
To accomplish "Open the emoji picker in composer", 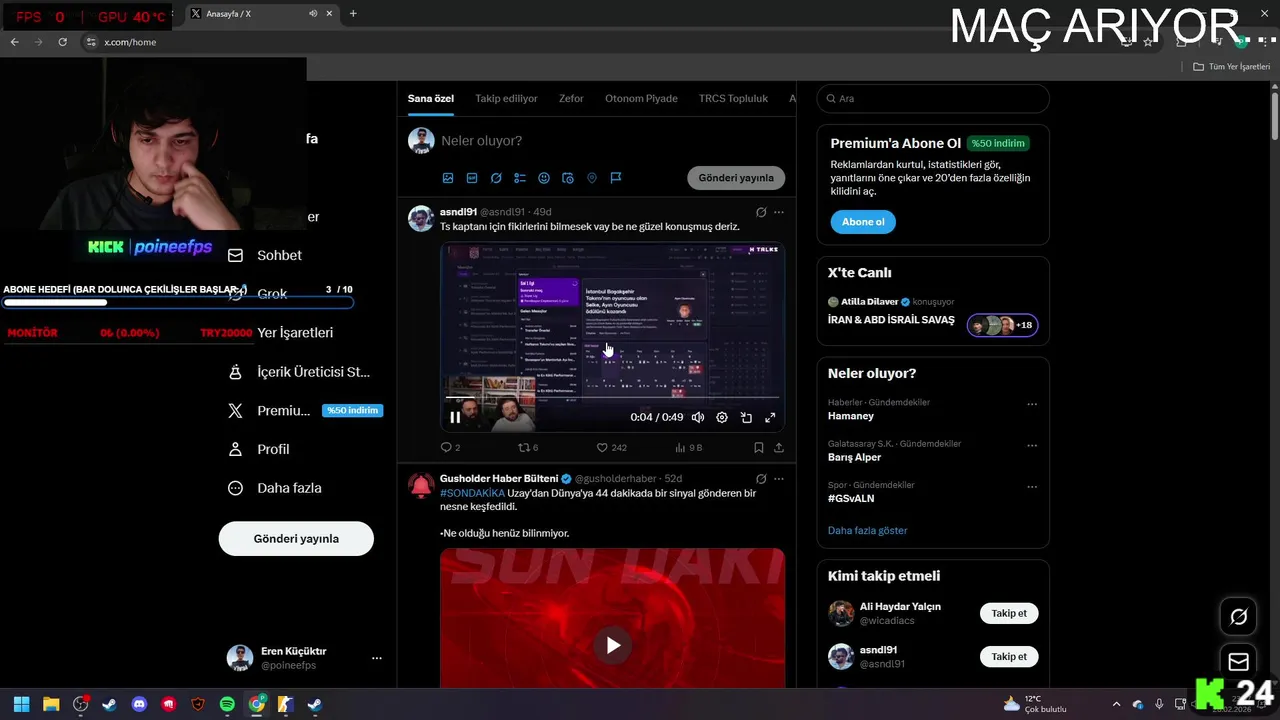I will (x=544, y=178).
